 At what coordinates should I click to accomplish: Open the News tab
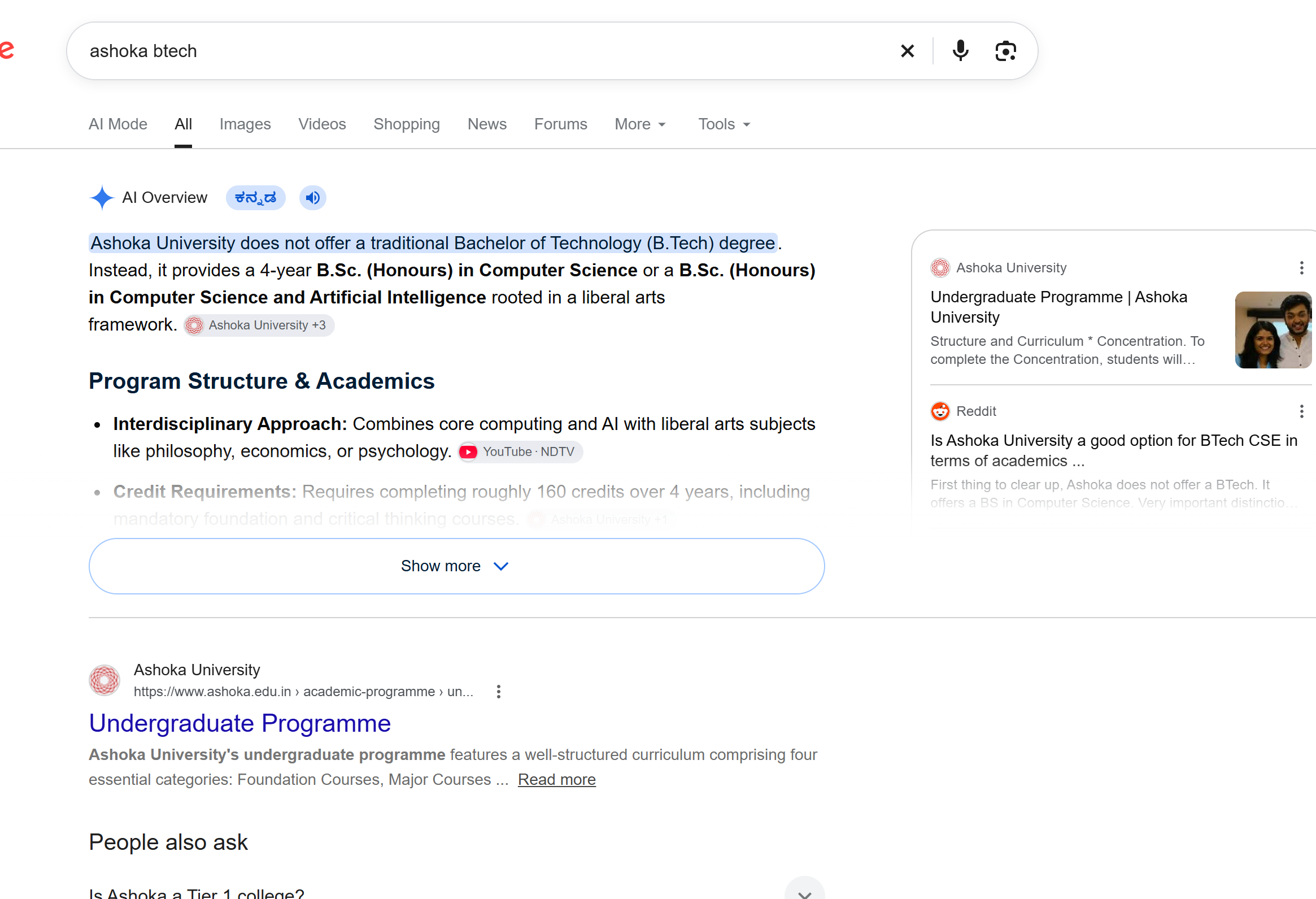point(487,124)
